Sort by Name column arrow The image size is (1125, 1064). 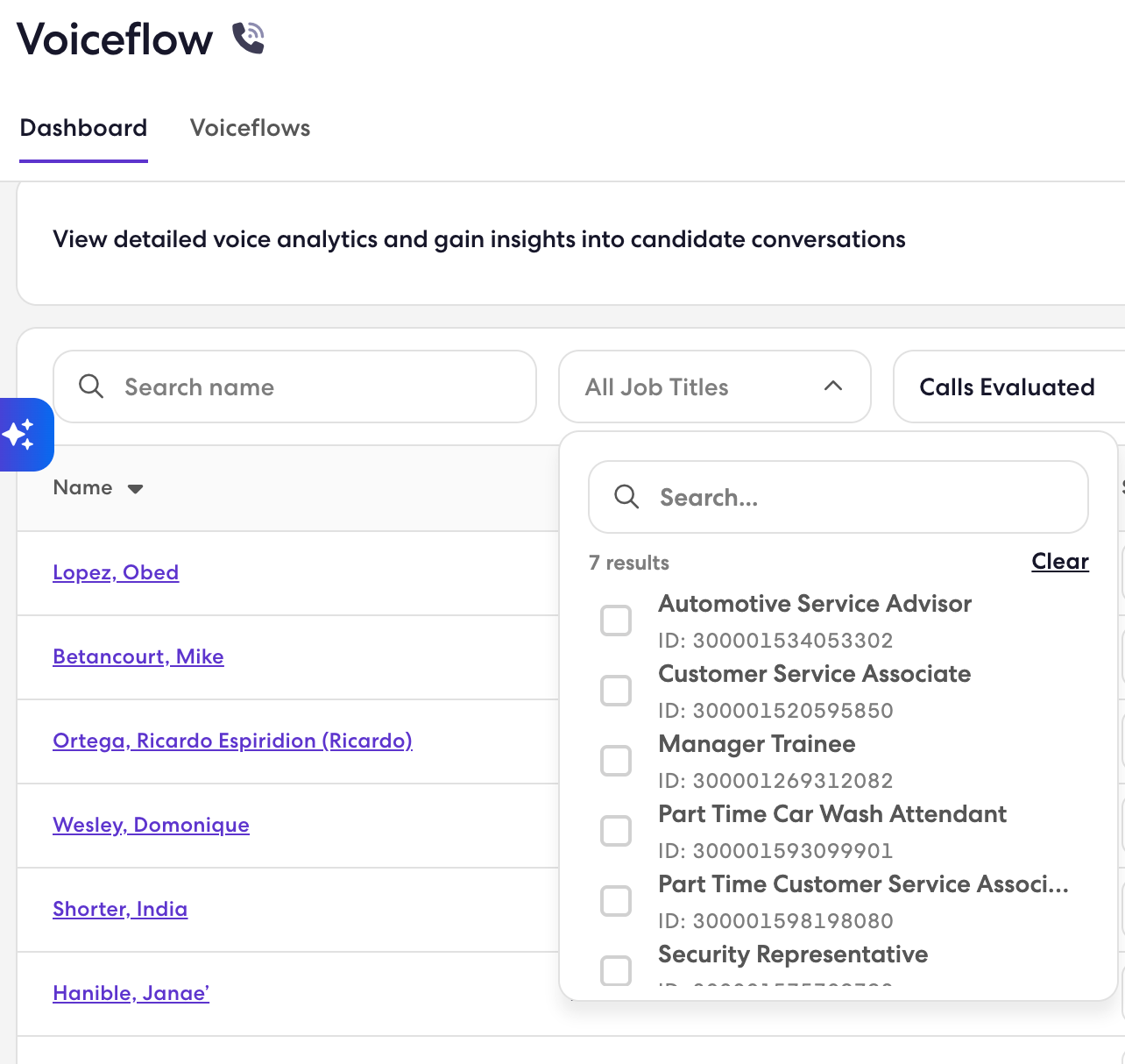(135, 488)
